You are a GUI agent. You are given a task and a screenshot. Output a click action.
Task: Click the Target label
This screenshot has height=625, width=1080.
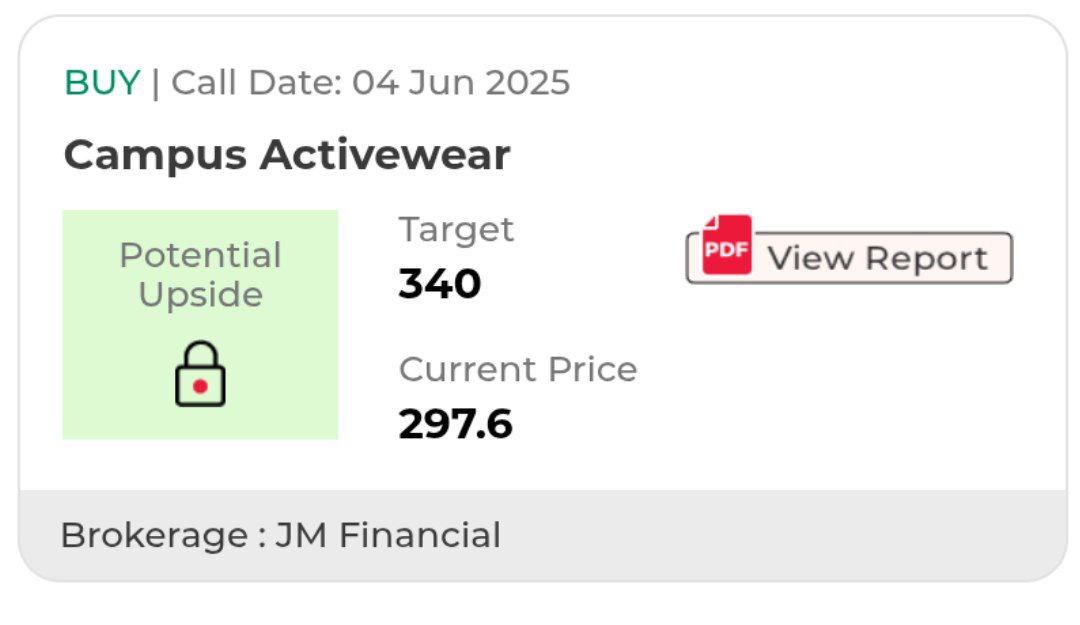pos(456,229)
